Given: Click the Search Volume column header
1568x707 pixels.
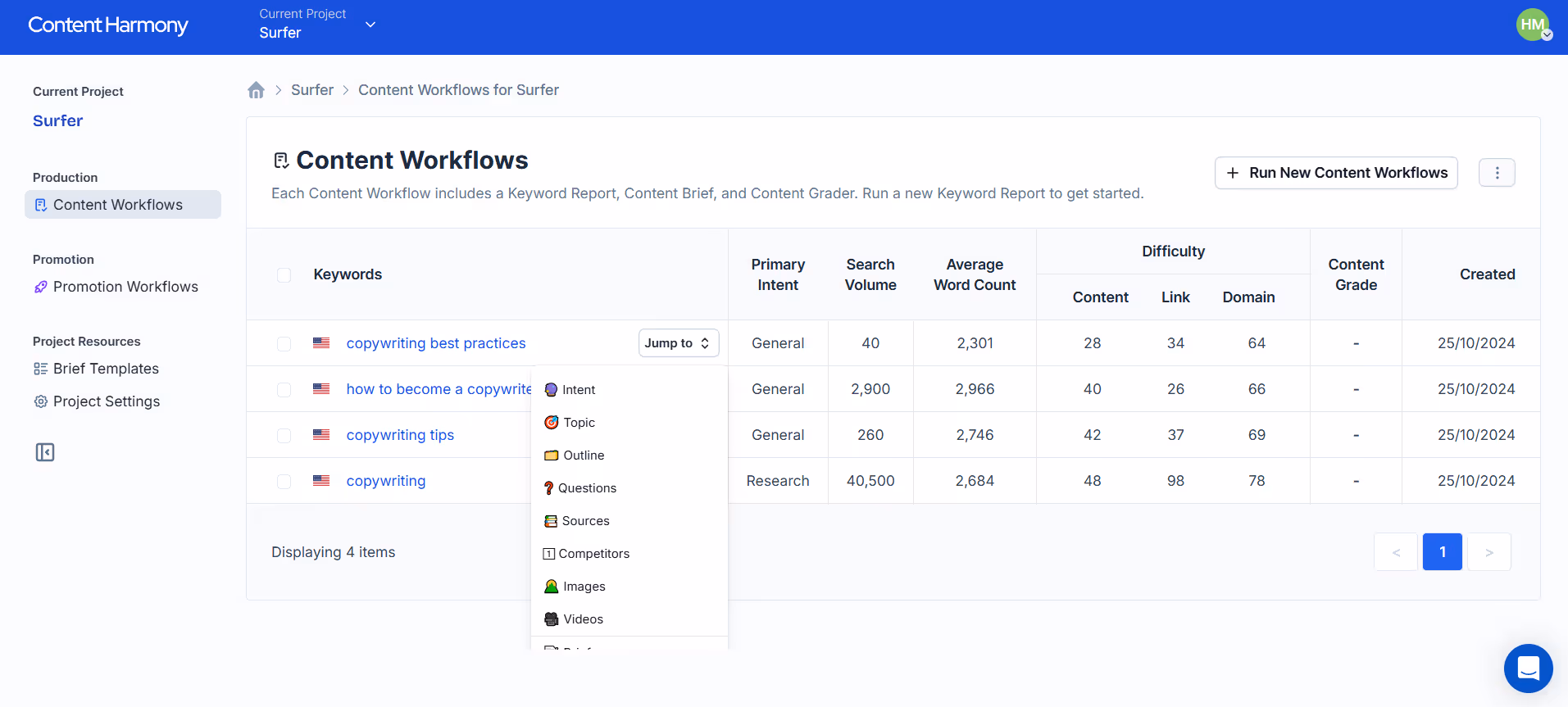Looking at the screenshot, I should click(870, 274).
